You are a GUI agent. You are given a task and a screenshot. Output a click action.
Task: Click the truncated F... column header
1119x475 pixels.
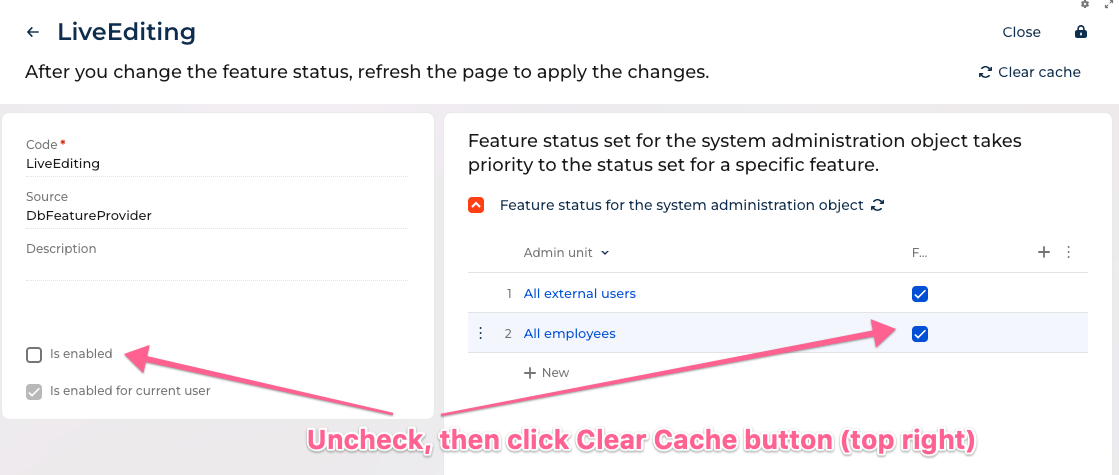pyautogui.click(x=919, y=253)
